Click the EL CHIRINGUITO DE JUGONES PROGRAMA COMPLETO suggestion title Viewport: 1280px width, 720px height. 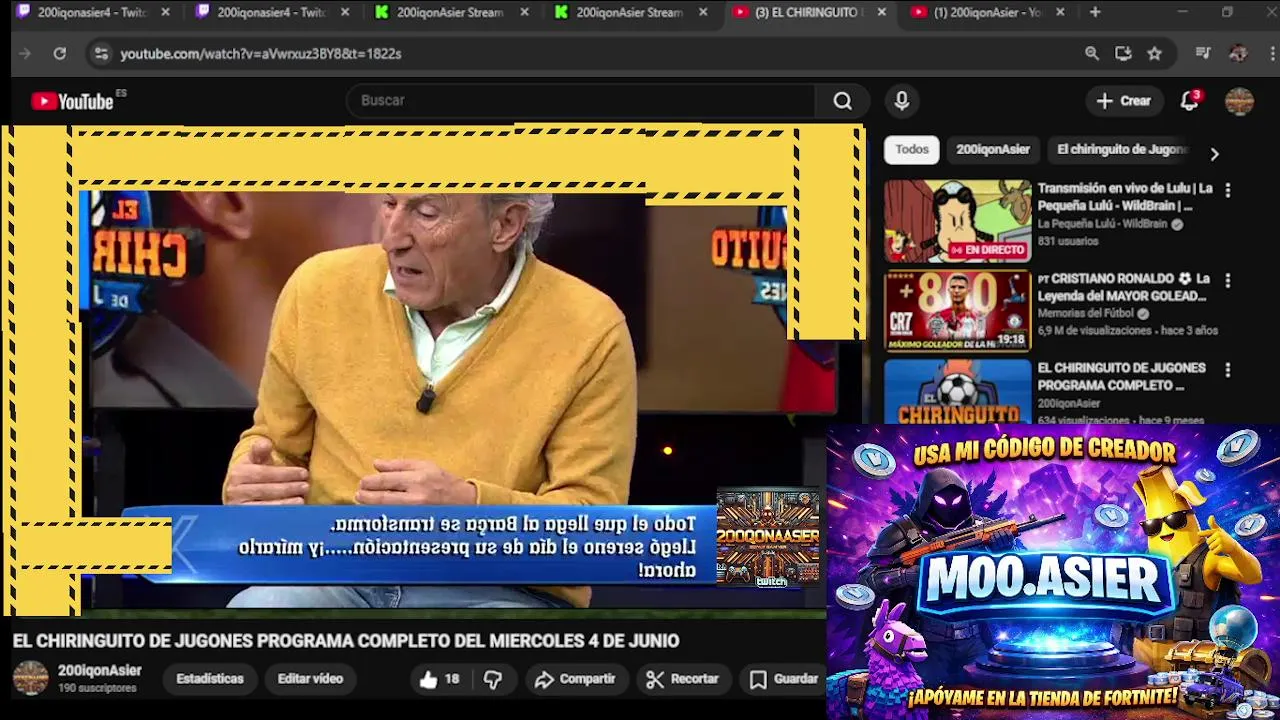pyautogui.click(x=1122, y=376)
